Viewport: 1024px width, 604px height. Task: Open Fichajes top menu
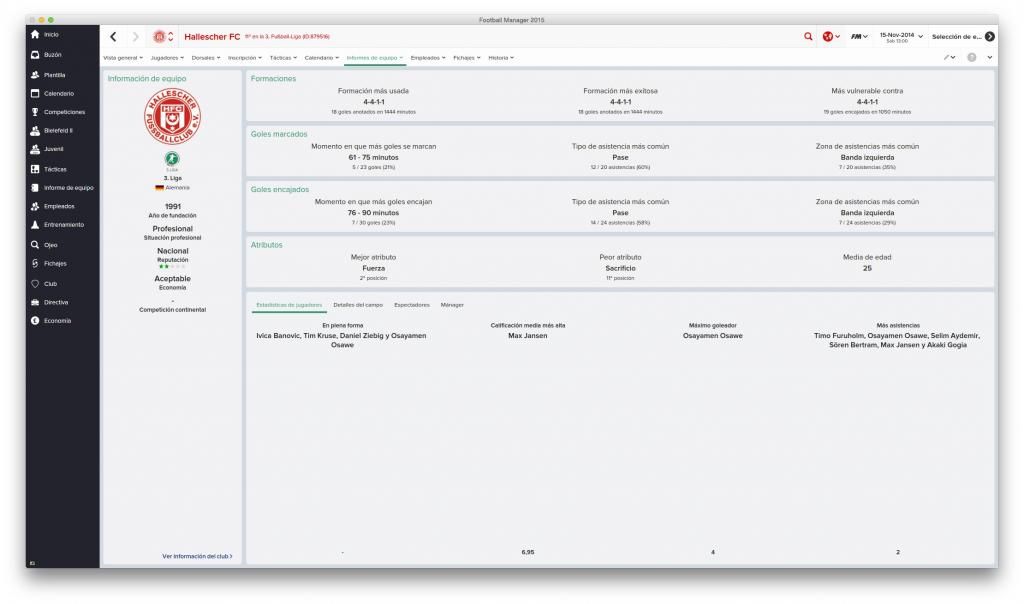coord(467,57)
